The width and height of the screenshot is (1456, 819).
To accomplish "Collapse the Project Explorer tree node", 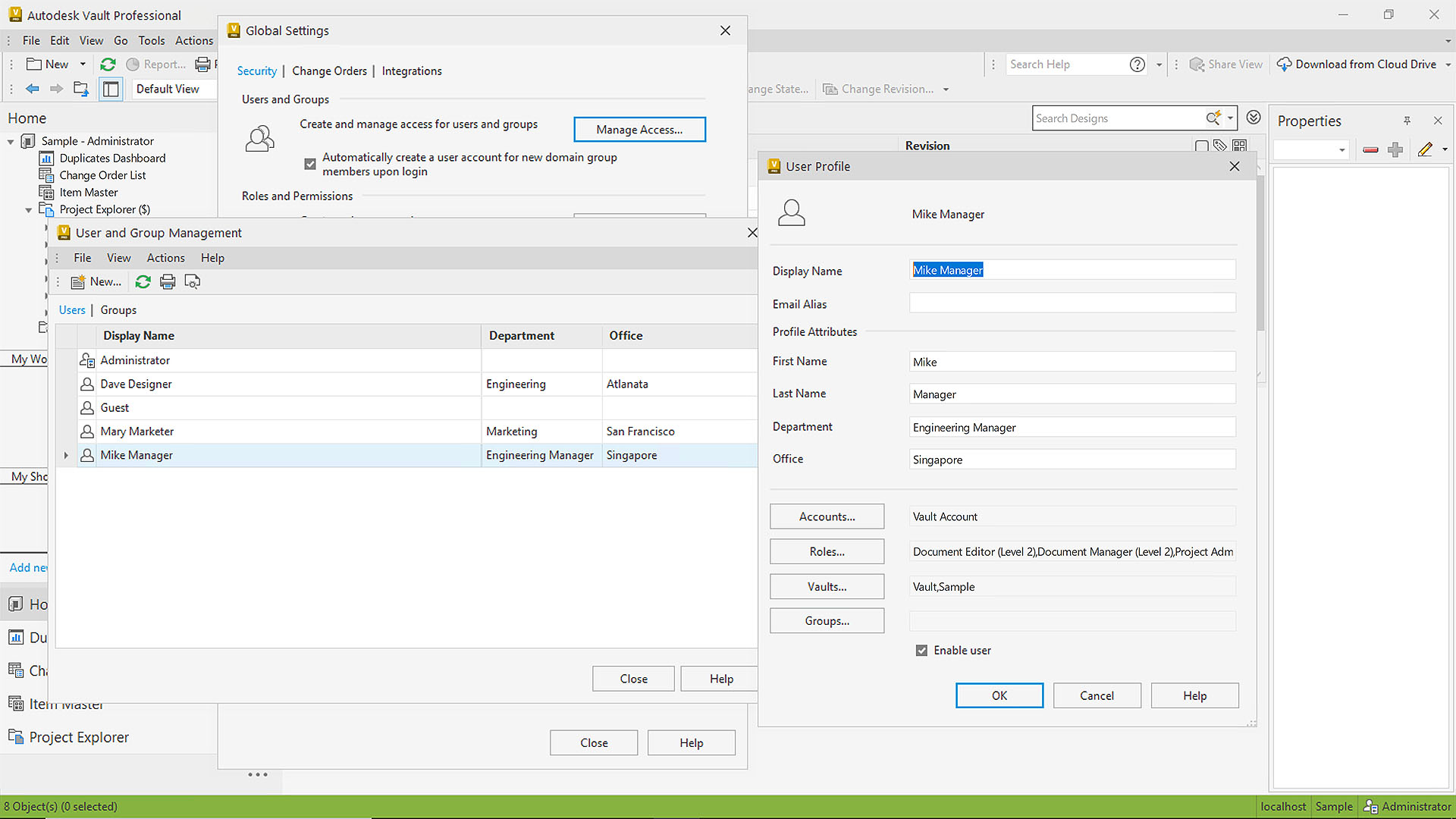I will [x=29, y=210].
